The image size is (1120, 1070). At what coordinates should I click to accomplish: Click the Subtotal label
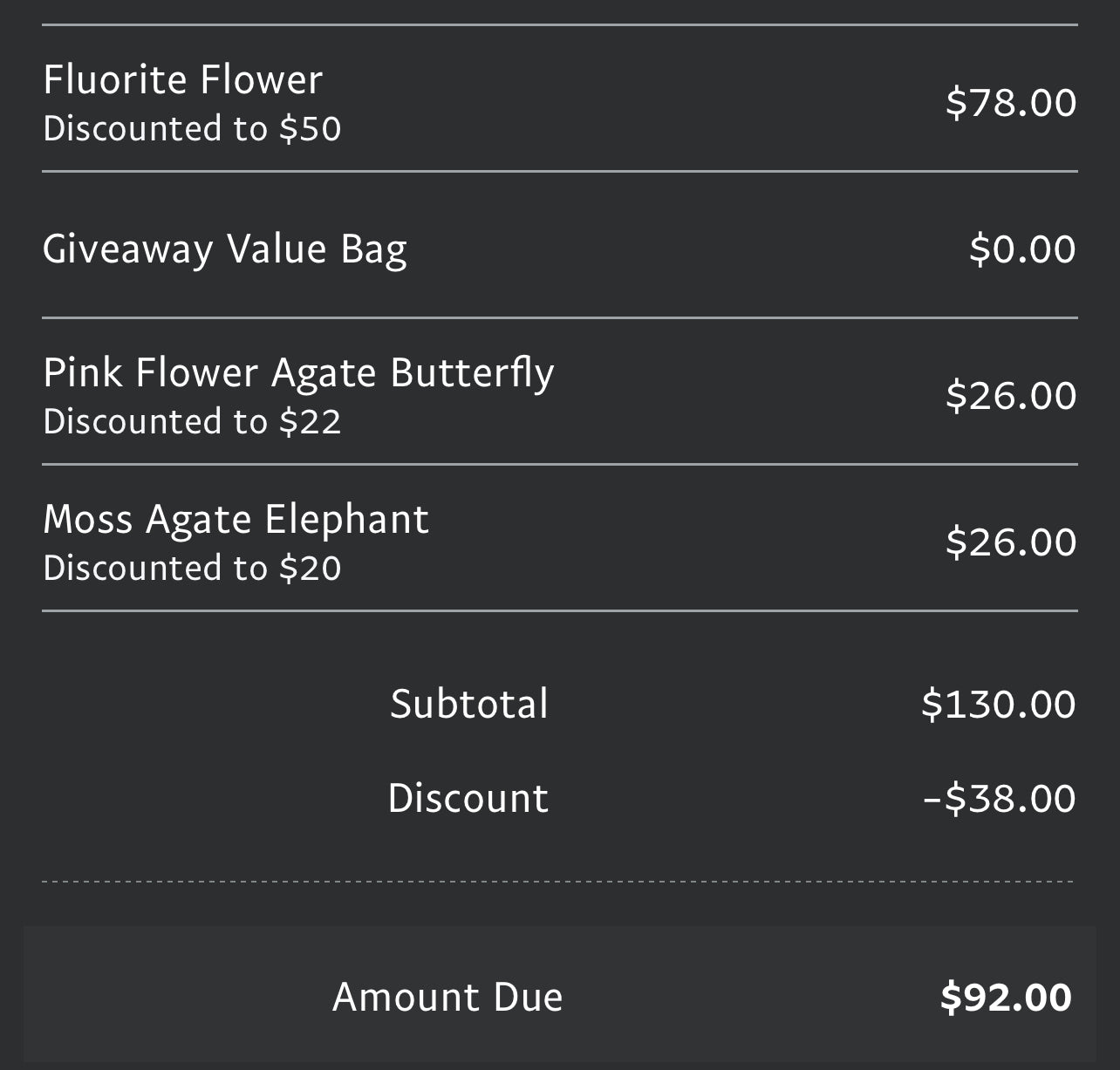click(469, 705)
